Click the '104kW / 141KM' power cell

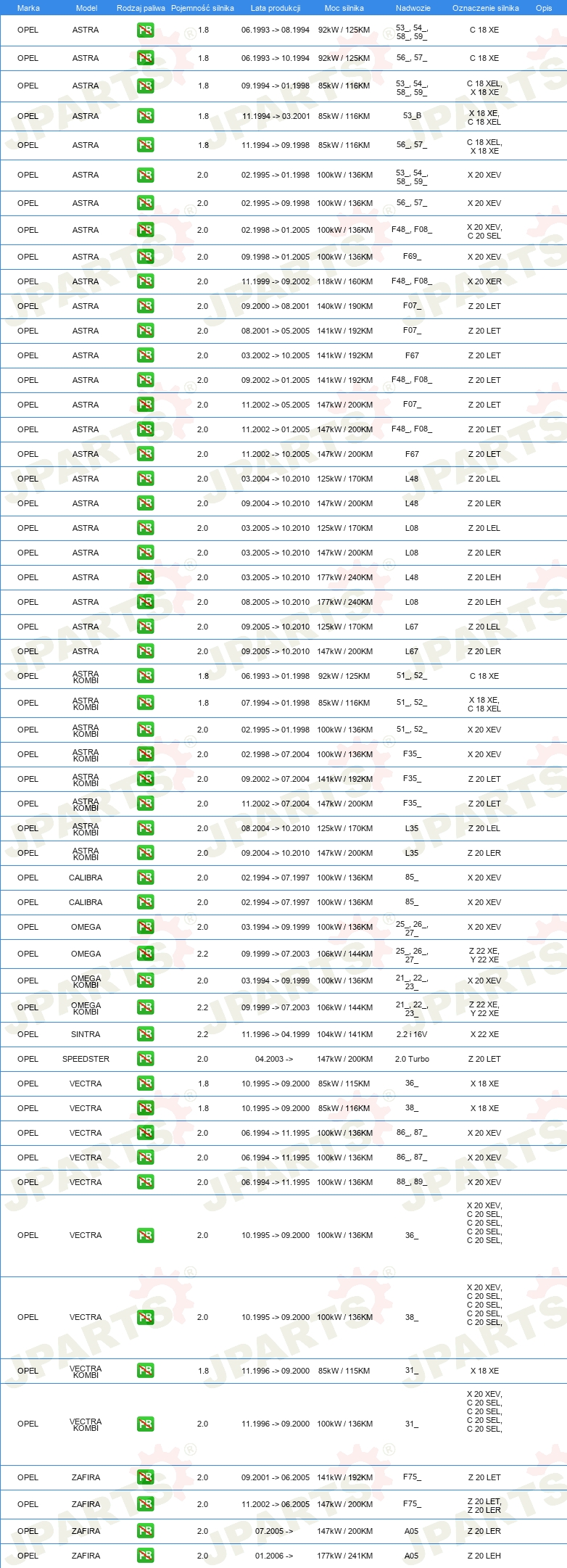344,1034
